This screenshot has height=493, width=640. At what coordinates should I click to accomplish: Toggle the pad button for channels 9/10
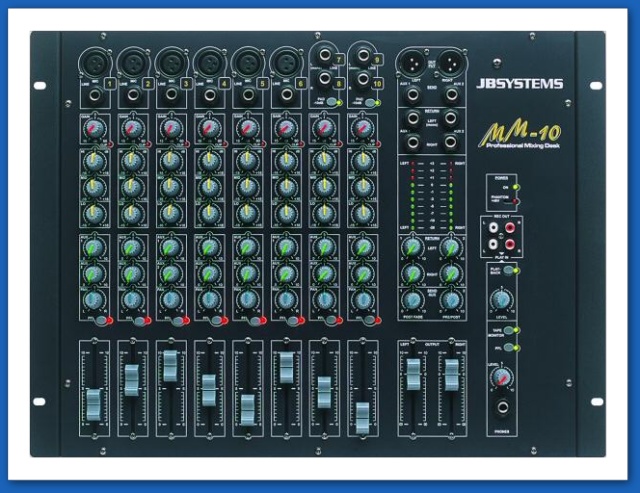[x=370, y=102]
